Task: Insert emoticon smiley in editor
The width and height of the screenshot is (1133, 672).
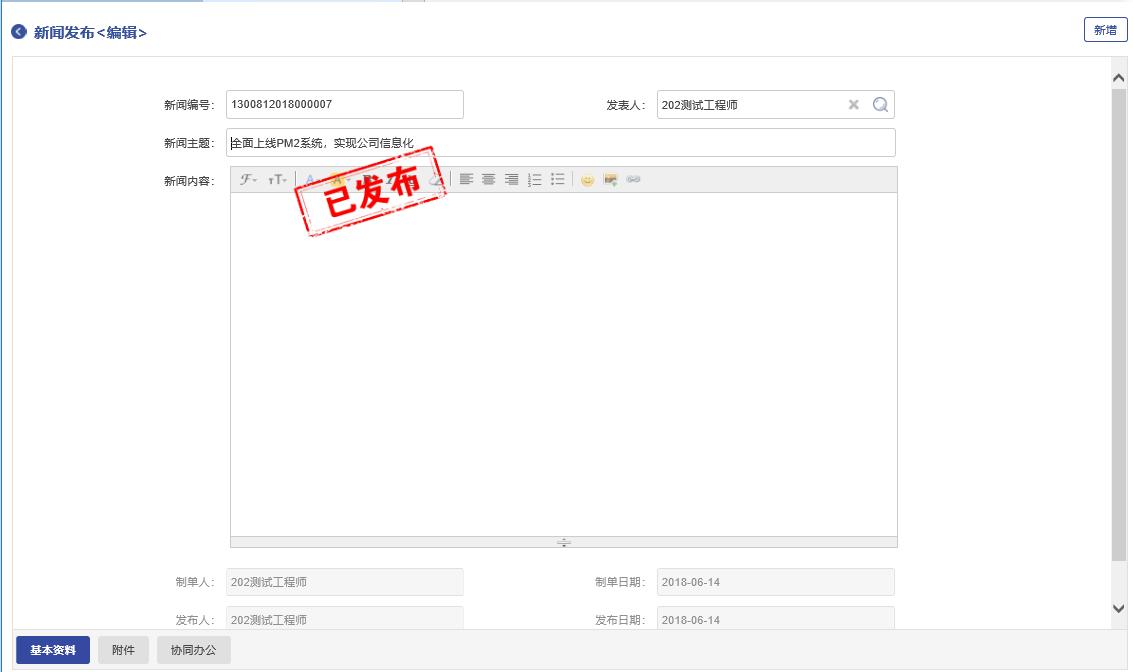Action: coord(588,180)
